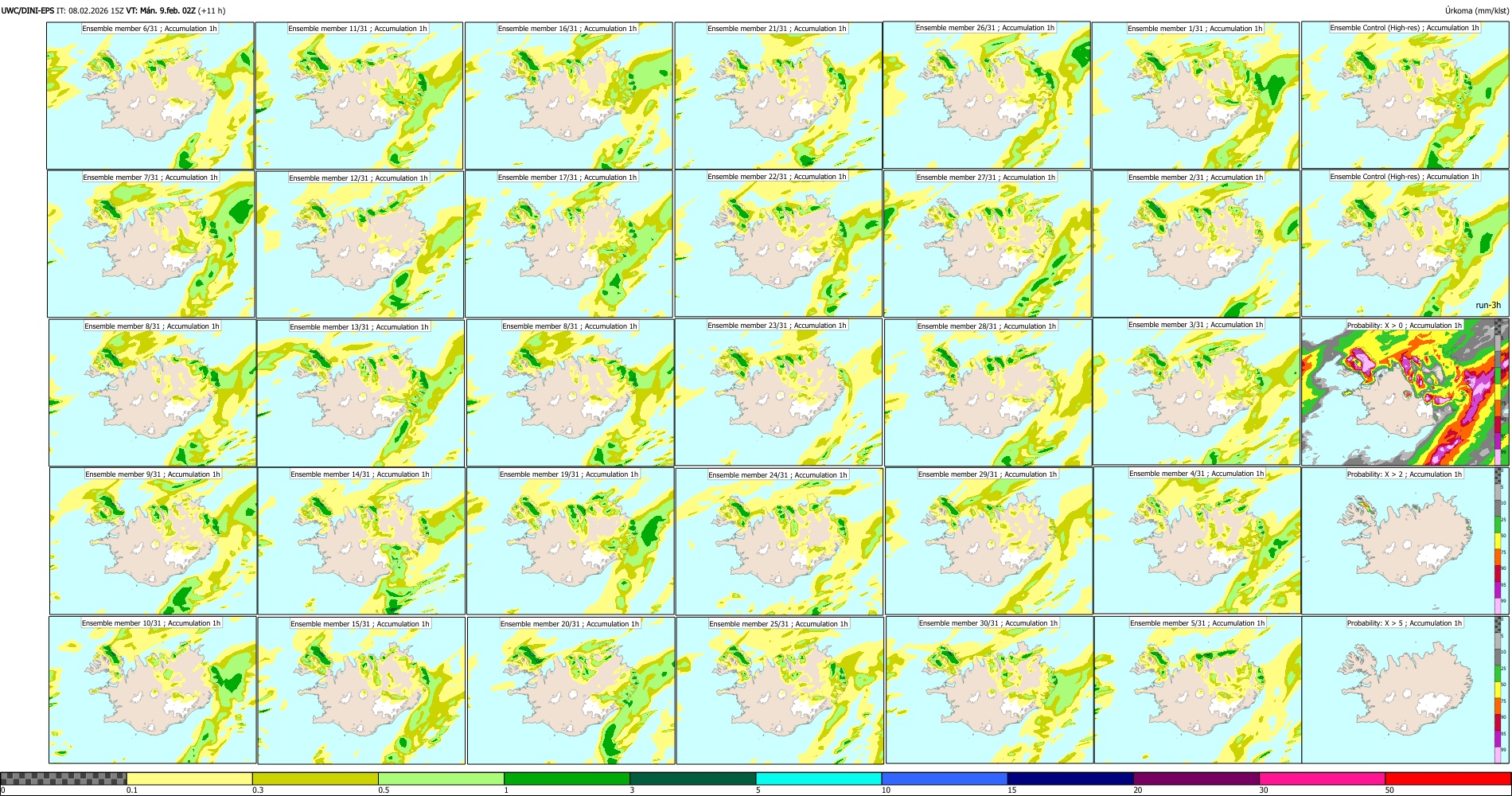Click the Ensemble member 19/31 precipitation map

(x=571, y=541)
